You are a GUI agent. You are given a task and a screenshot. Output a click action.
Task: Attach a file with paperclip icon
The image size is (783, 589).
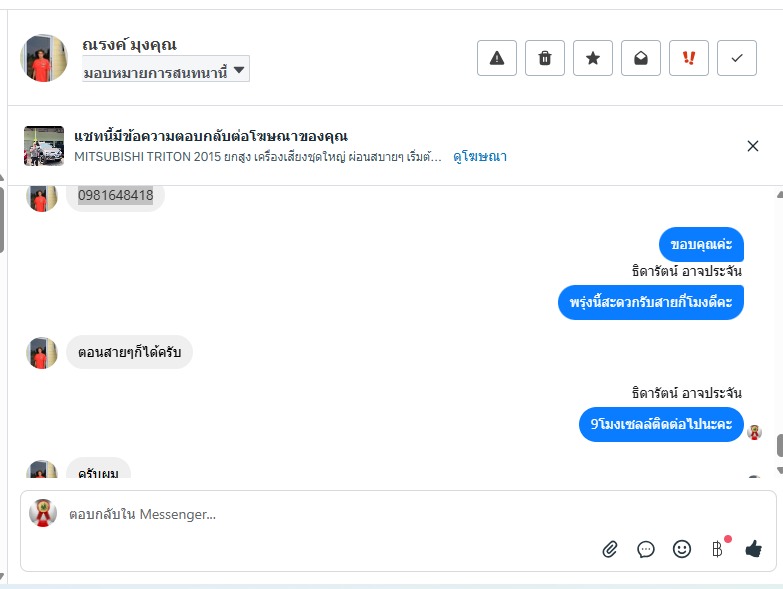coord(610,549)
